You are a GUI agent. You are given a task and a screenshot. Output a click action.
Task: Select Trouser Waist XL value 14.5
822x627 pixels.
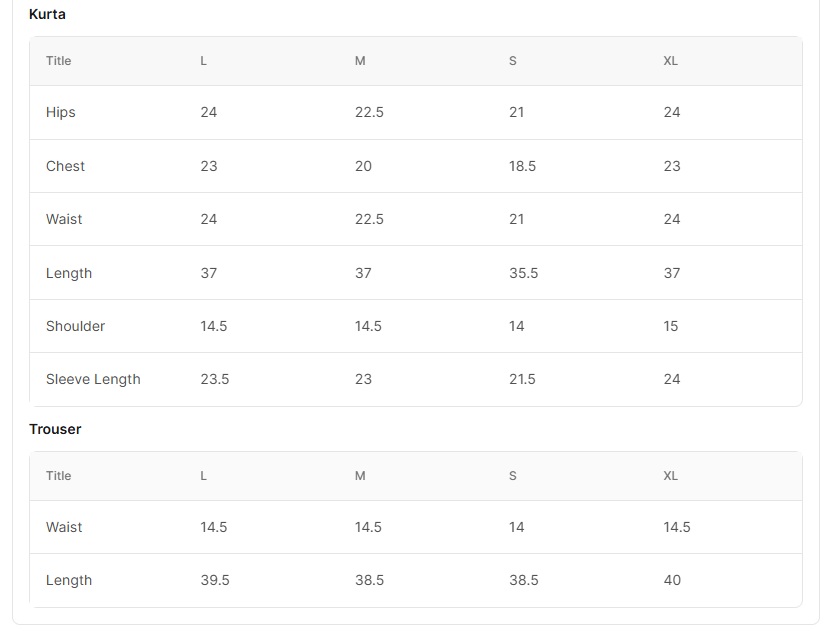pos(677,527)
